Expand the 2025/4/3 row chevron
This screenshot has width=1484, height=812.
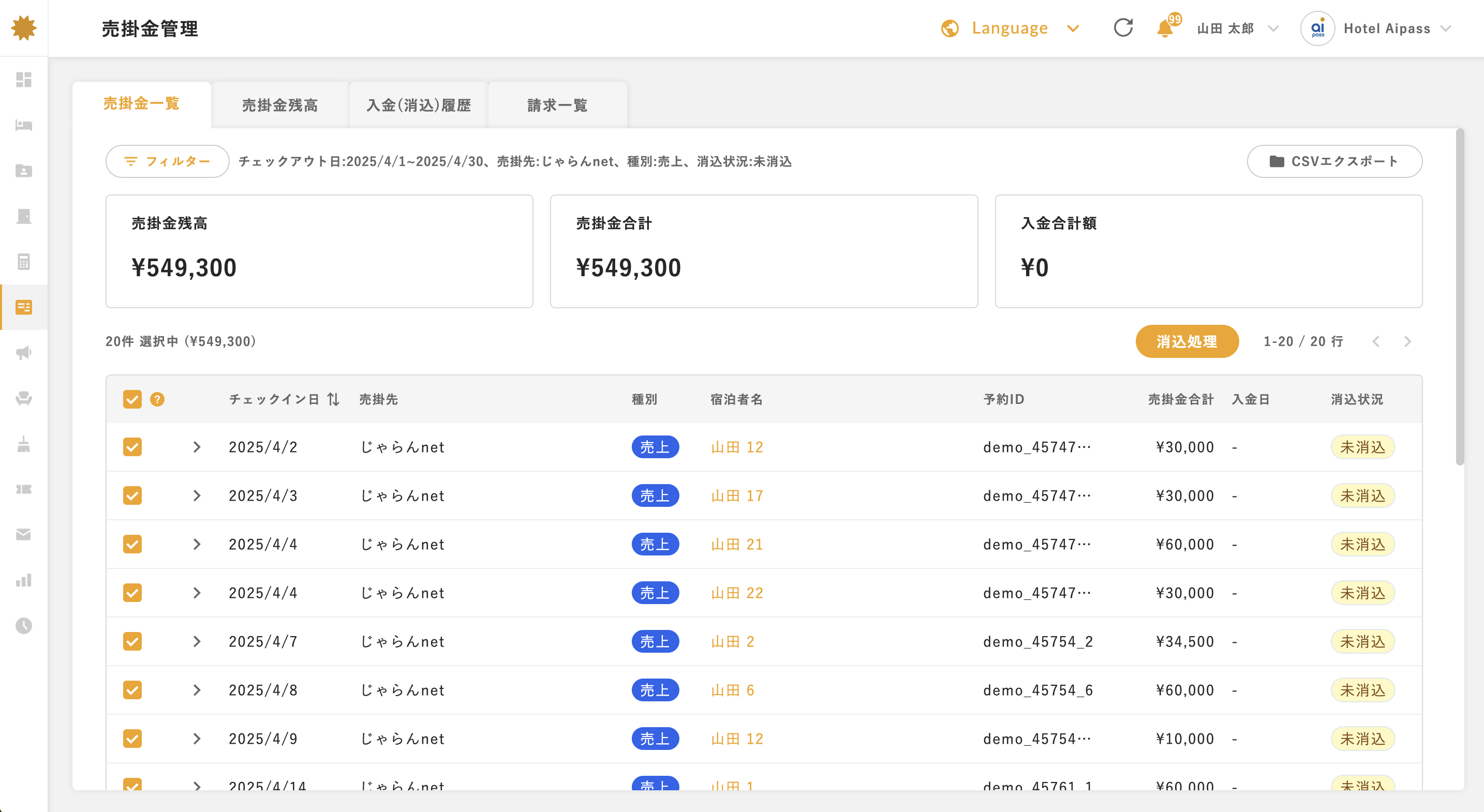(197, 495)
